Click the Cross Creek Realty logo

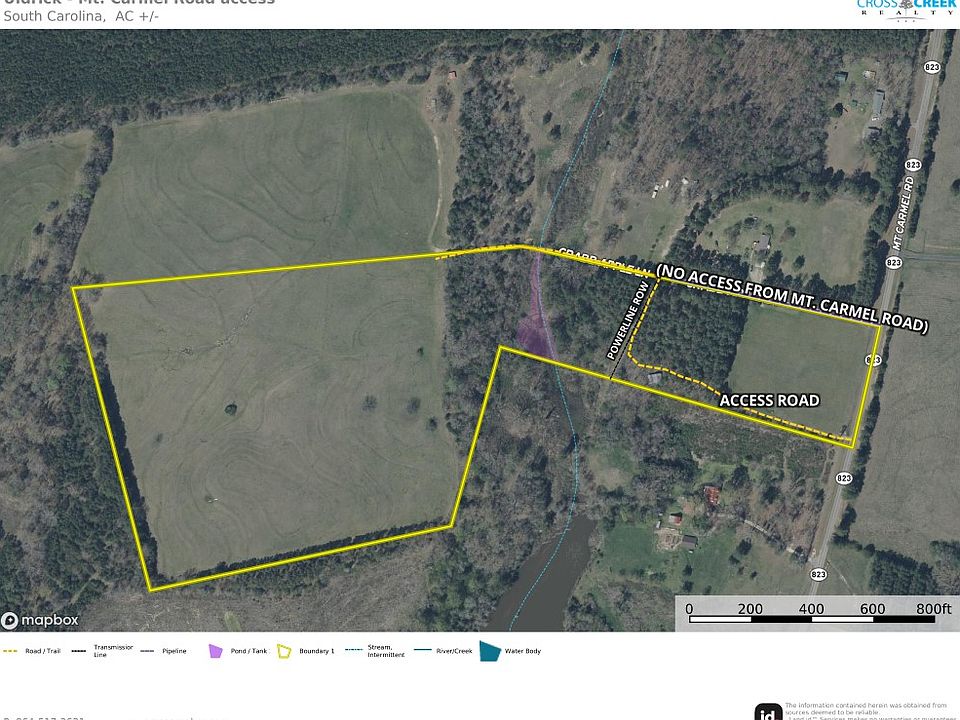tap(906, 9)
